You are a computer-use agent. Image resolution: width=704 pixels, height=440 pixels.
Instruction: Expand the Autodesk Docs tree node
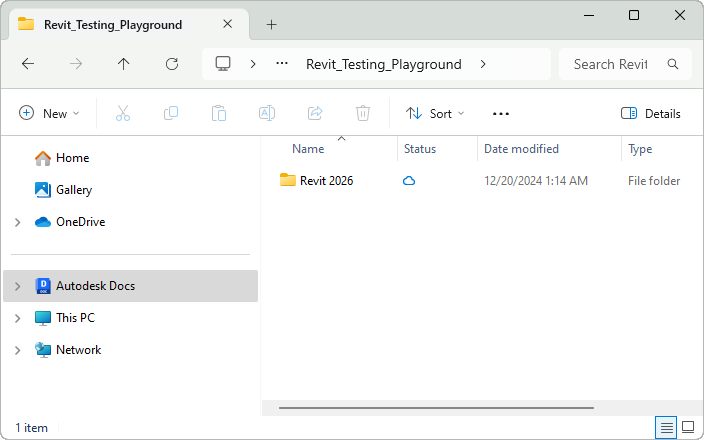click(x=18, y=286)
